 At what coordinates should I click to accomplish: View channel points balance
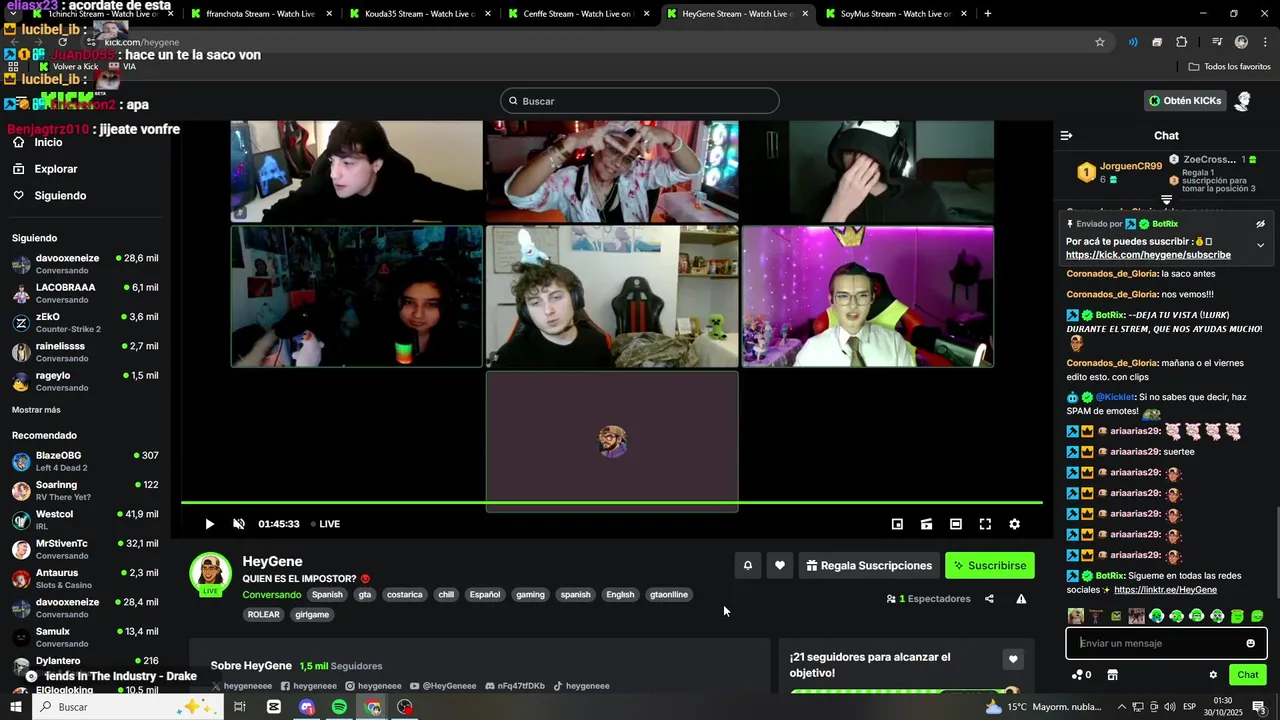click(1082, 675)
